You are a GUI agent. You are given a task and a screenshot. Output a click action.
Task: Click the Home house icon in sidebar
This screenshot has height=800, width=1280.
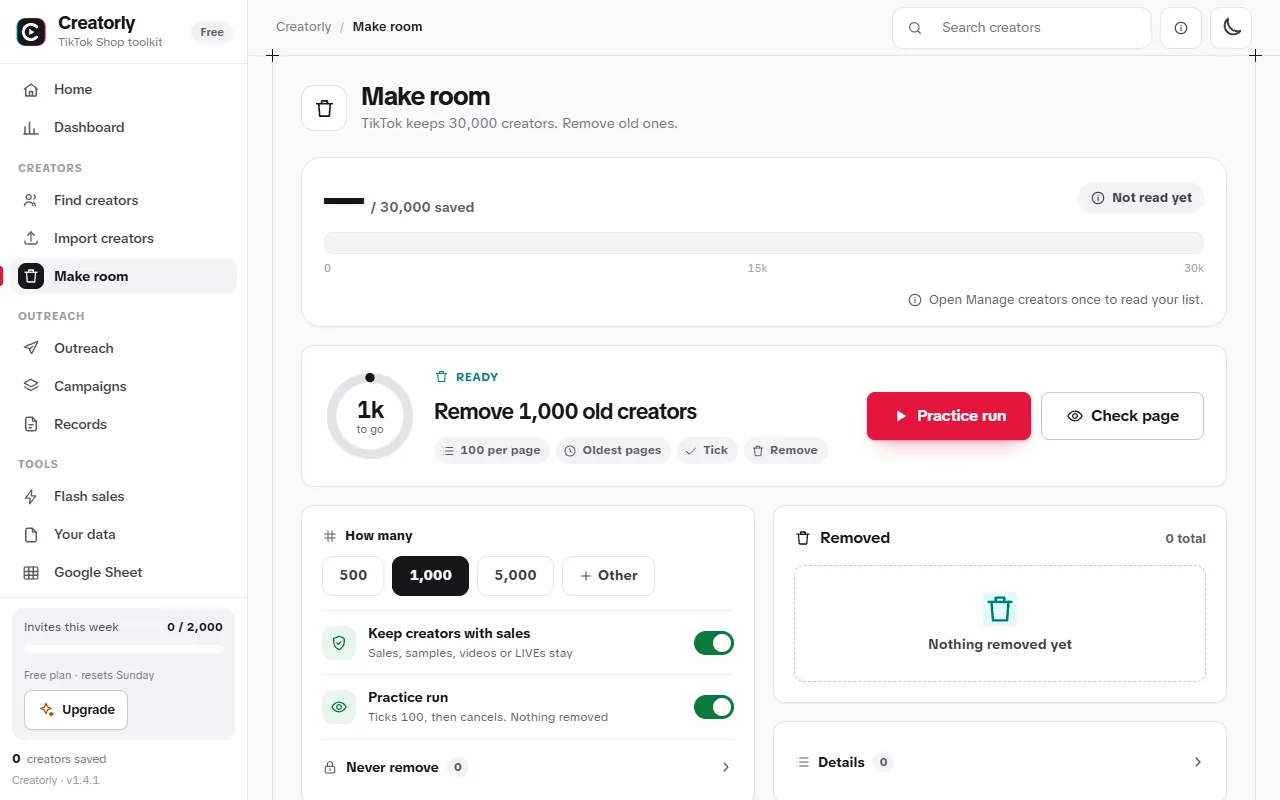point(31,89)
